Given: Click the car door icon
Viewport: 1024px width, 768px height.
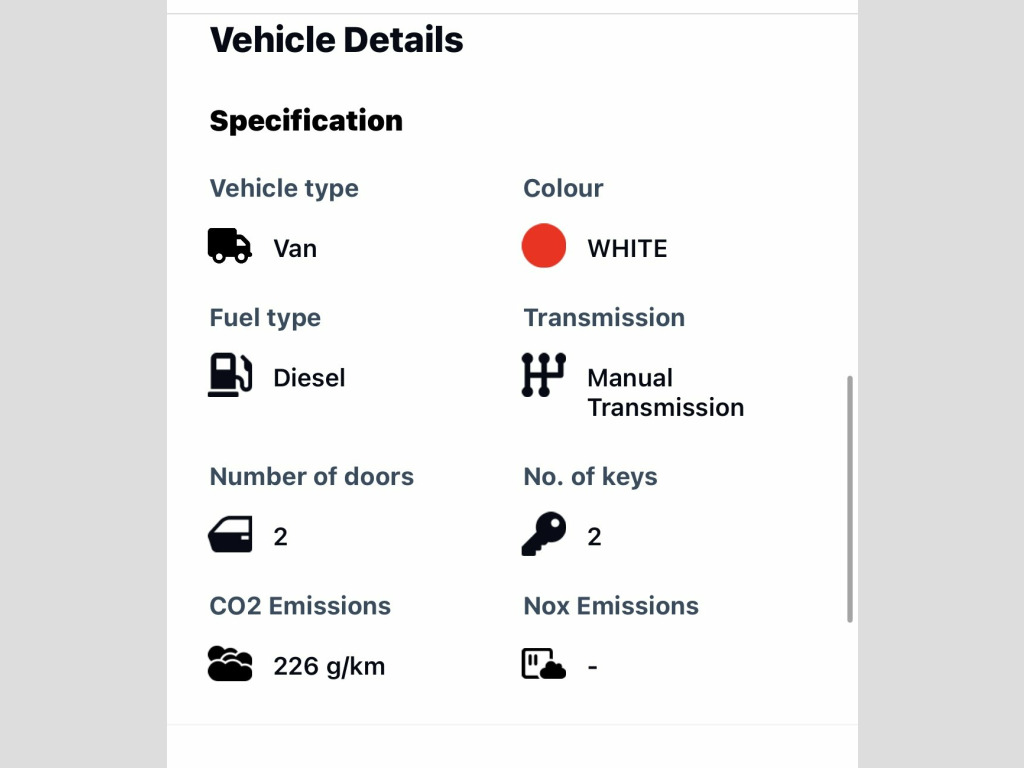Looking at the screenshot, I should point(230,534).
